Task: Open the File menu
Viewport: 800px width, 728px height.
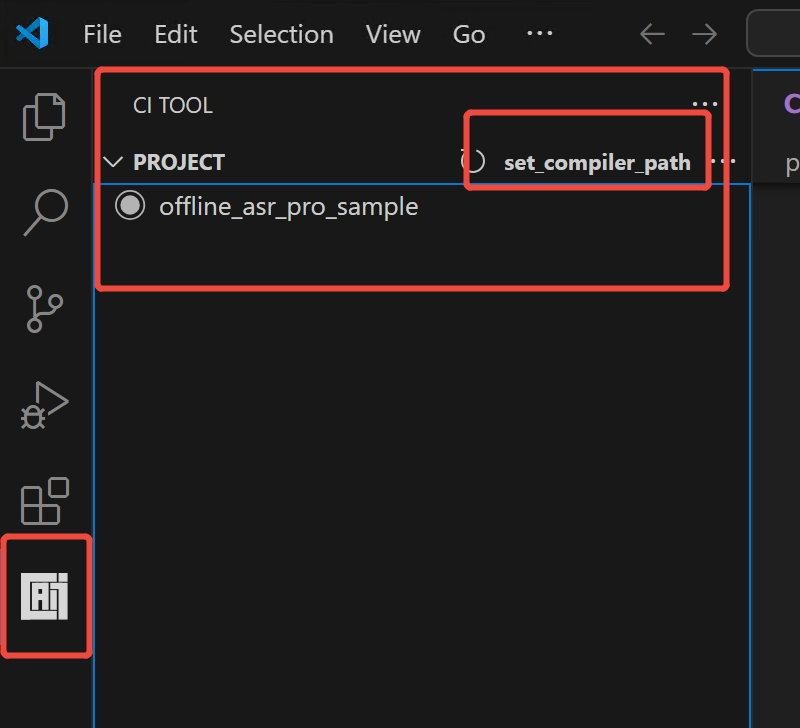Action: pos(102,34)
